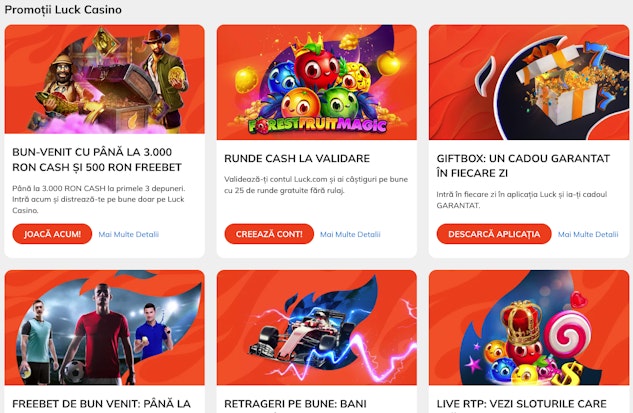633x413 pixels.
Task: Open the gift box promotion banner
Action: [x=529, y=82]
